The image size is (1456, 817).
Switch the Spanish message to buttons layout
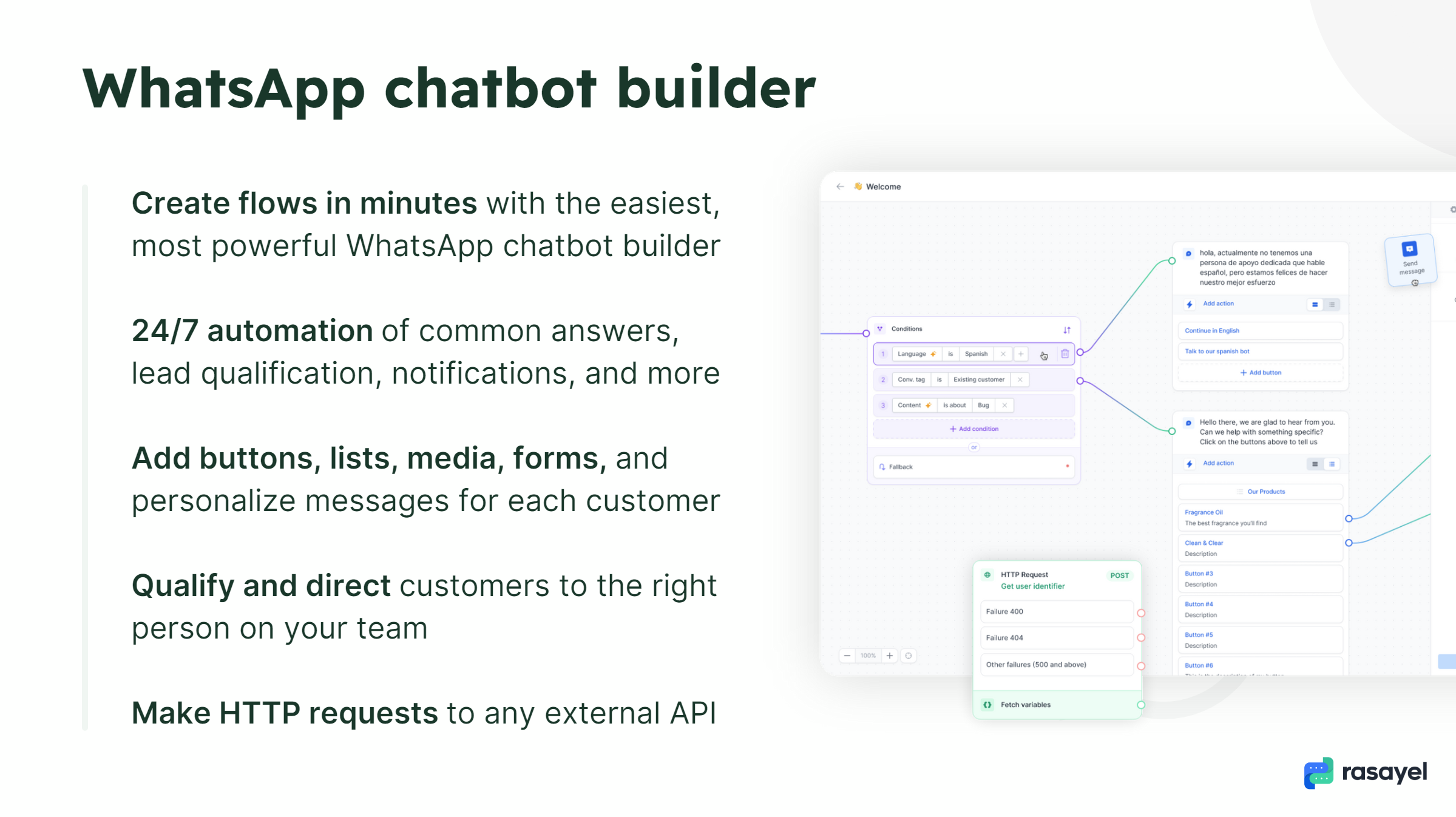1315,305
